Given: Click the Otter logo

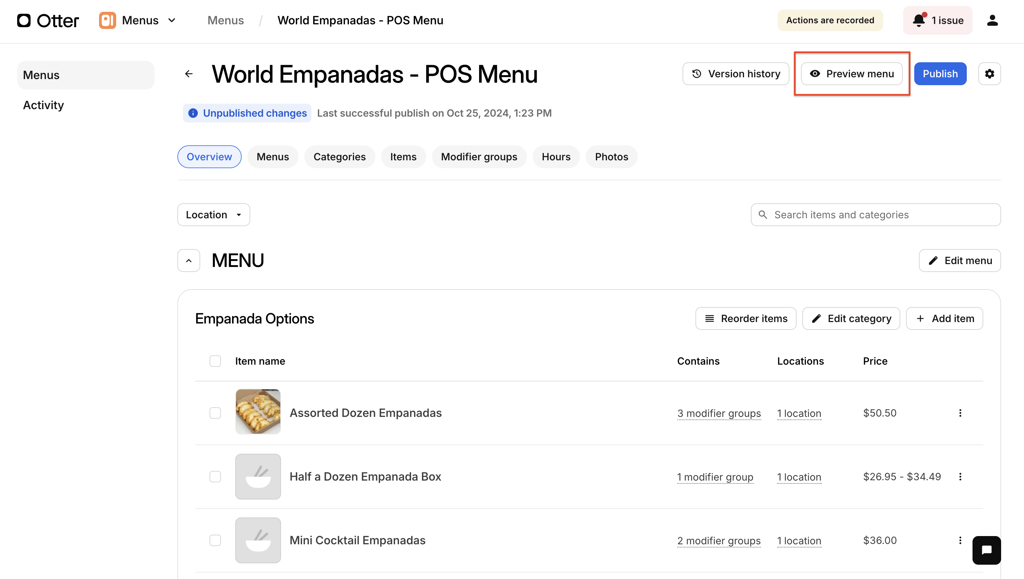Looking at the screenshot, I should (x=48, y=20).
